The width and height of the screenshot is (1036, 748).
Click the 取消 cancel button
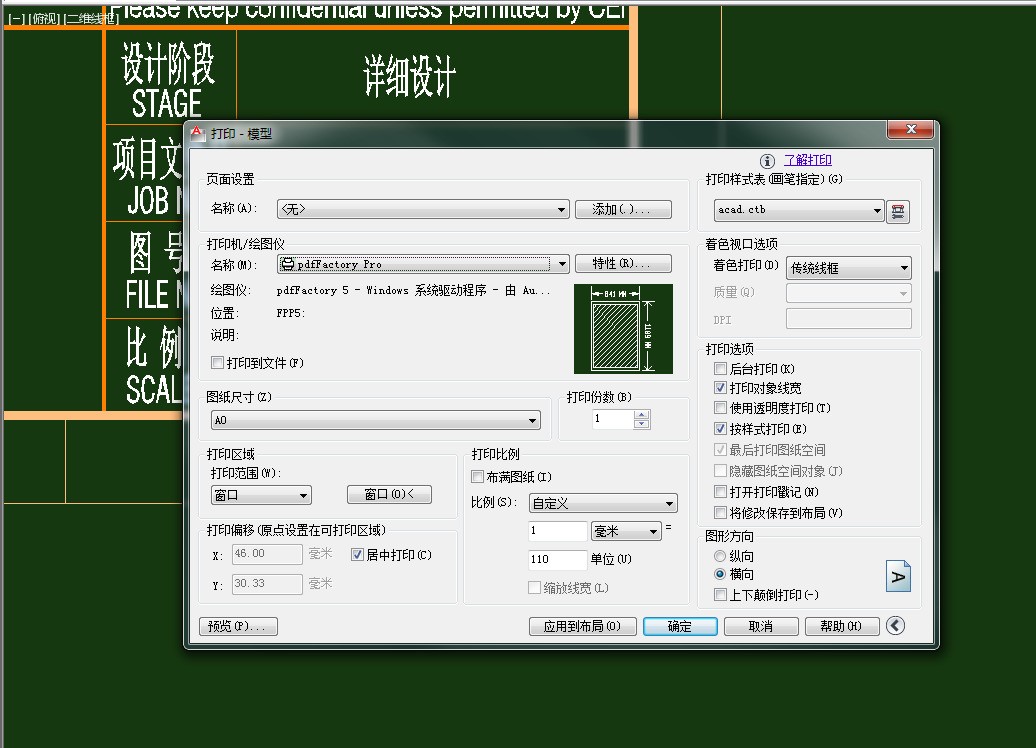761,626
